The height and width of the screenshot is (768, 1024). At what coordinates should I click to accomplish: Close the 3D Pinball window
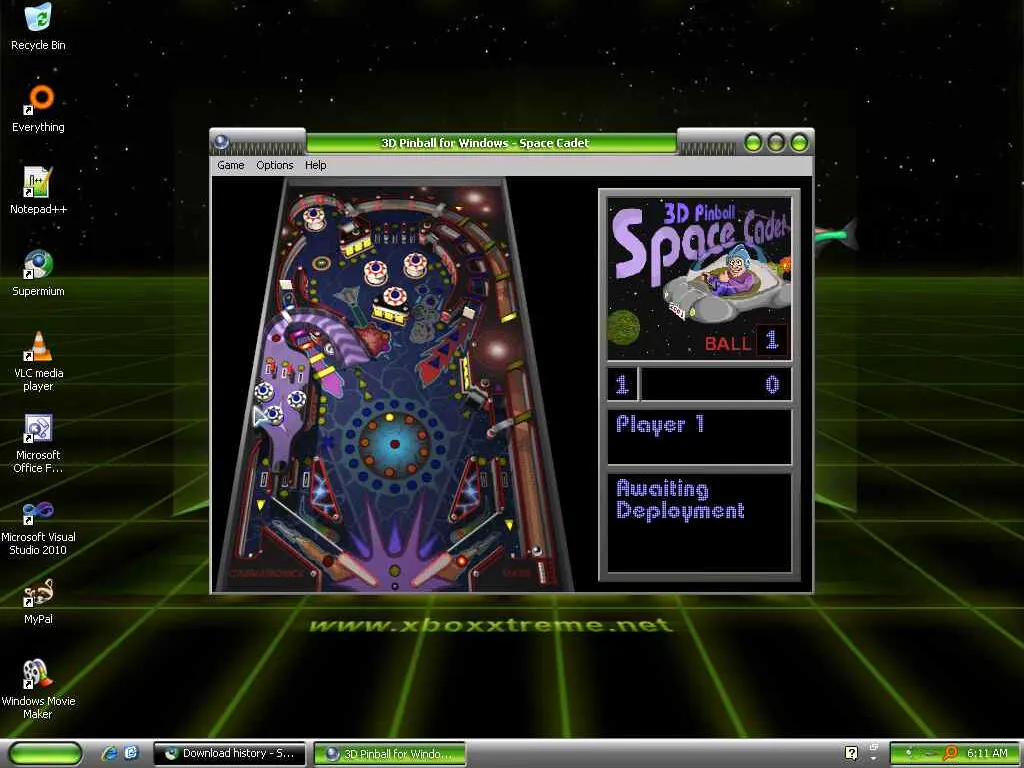point(799,142)
